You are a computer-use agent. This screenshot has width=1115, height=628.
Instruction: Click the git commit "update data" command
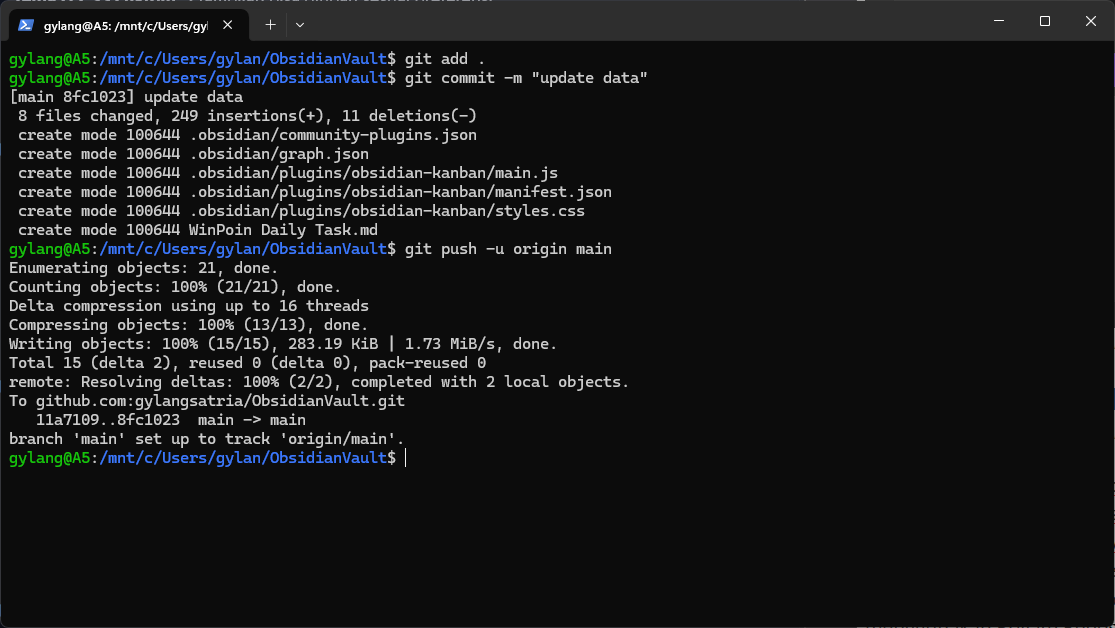[x=526, y=78]
